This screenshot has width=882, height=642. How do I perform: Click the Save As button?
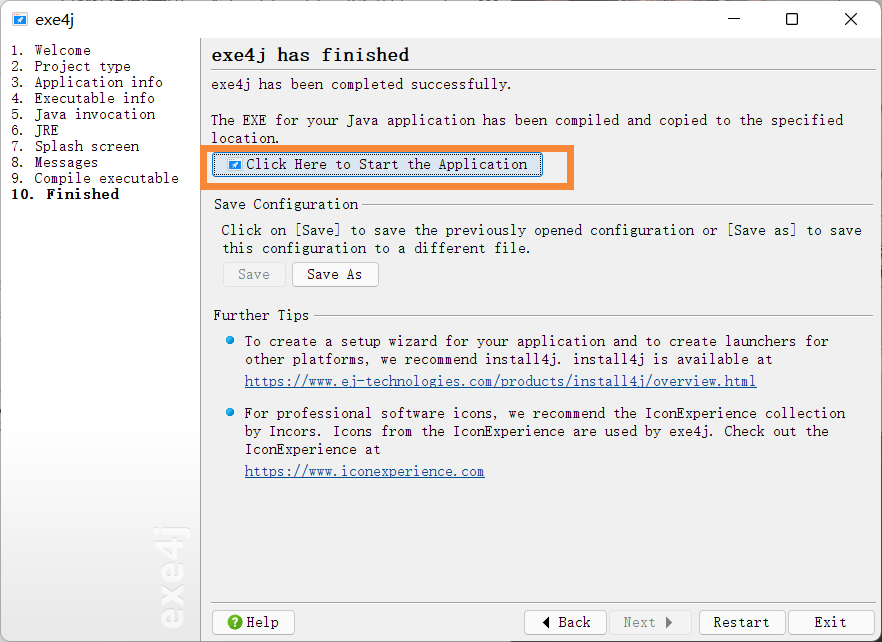coord(335,275)
